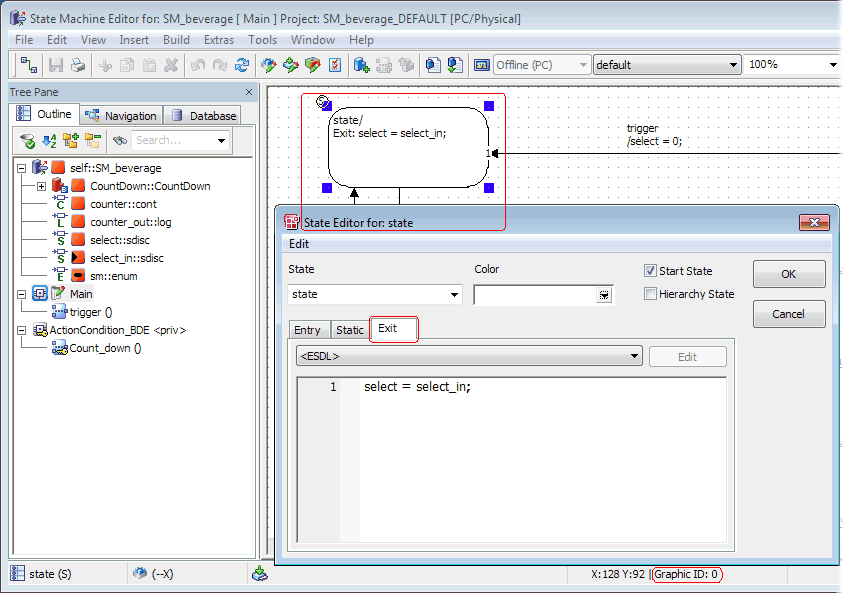Click the 'trigger /select = 0;' transition label

(x=654, y=135)
